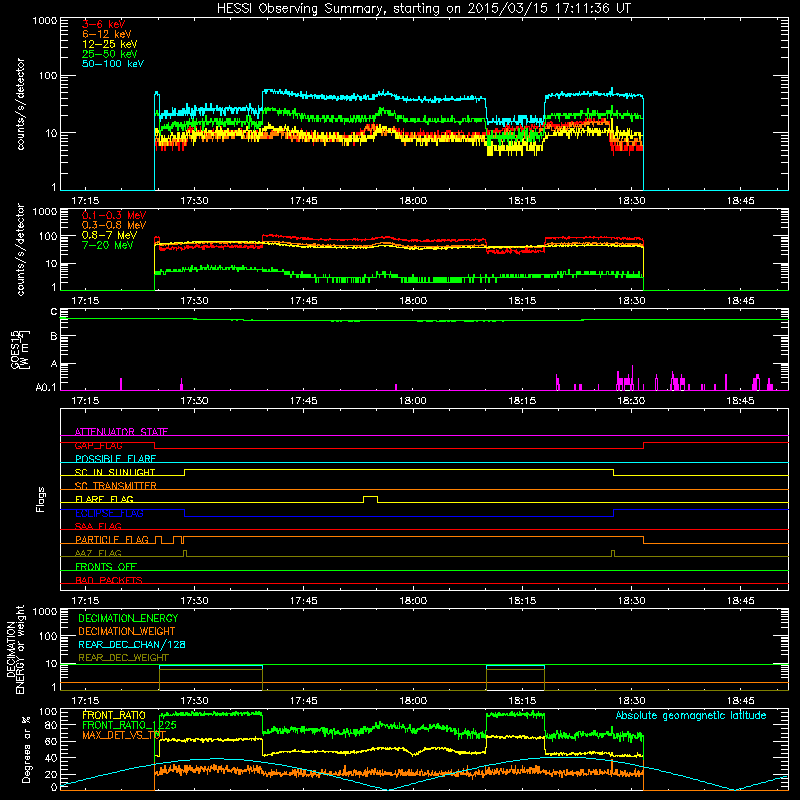Click the raised pulse on the FLARE_FLAG line
Screen dimensions: 800x800
(x=370, y=499)
